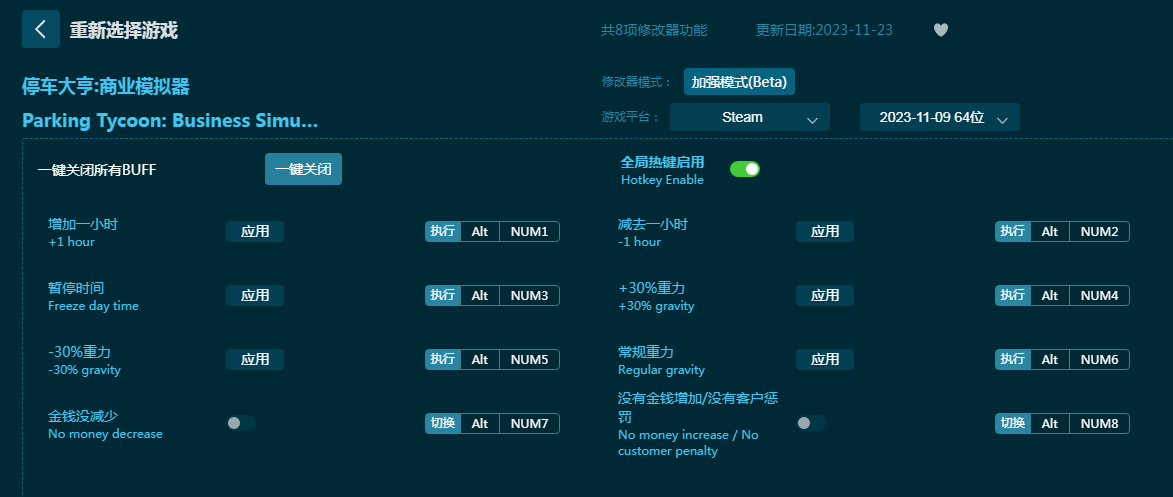
Task: Apply the +30% gravity option
Action: 825,296
